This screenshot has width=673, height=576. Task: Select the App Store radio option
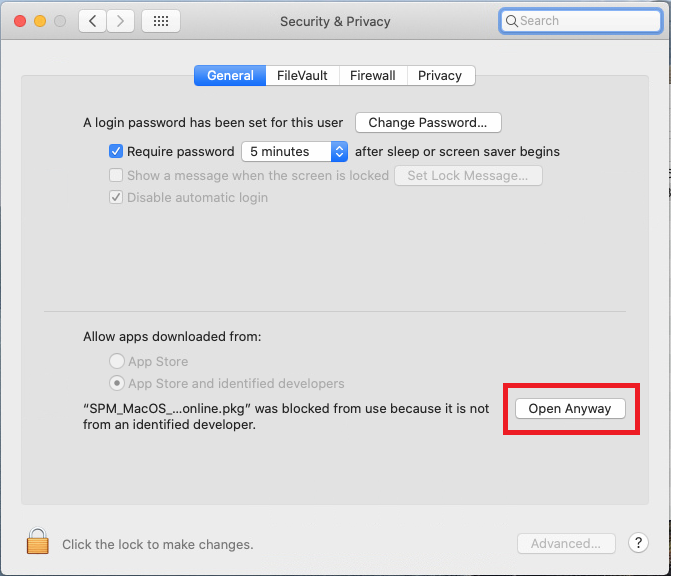(x=117, y=361)
